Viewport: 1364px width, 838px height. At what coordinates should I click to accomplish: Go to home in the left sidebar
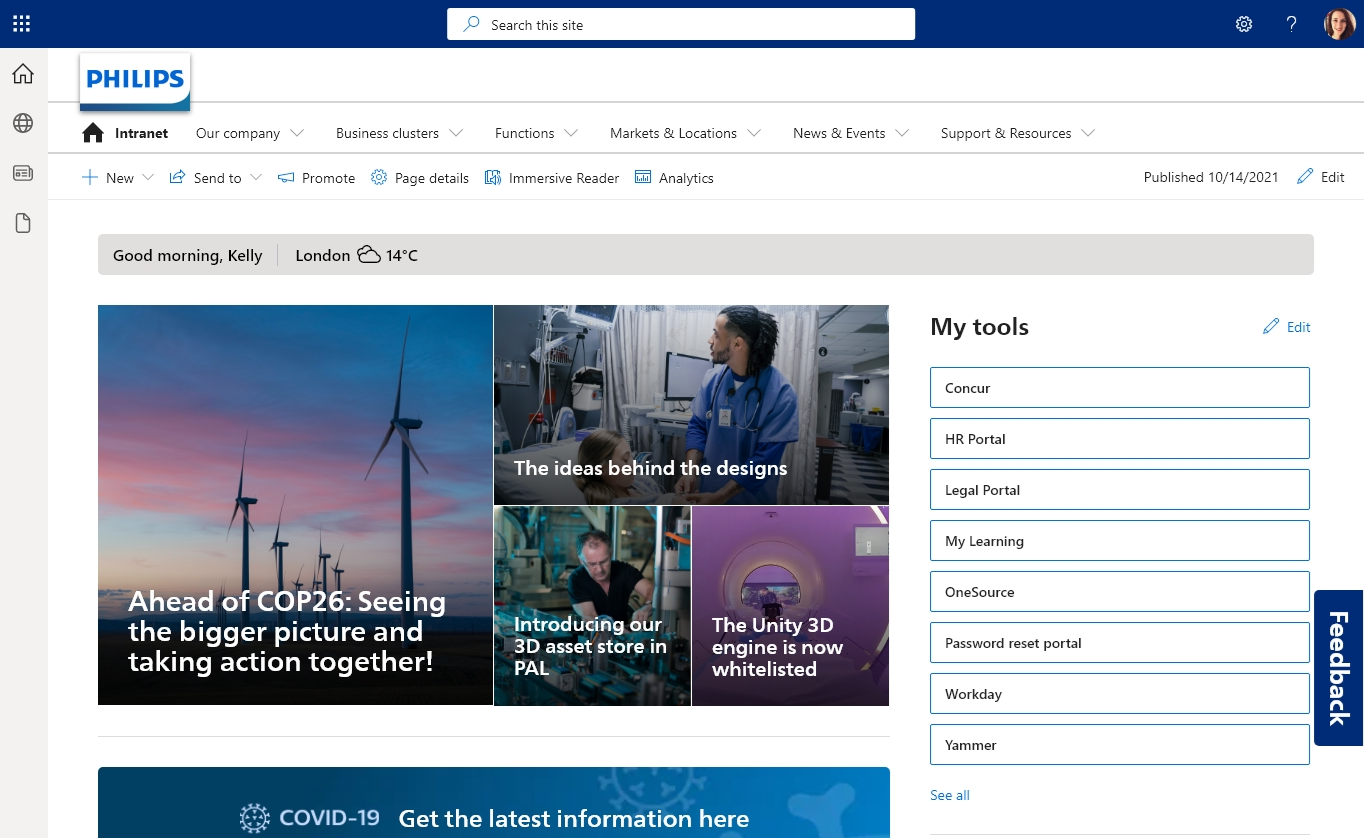coord(23,74)
